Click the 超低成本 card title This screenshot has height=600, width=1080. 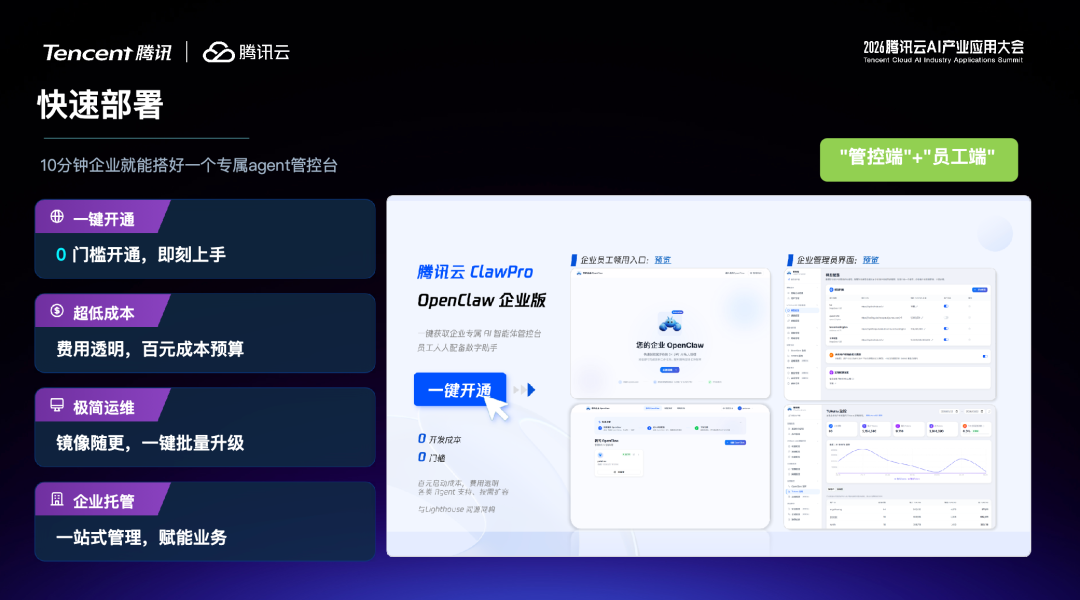click(104, 313)
